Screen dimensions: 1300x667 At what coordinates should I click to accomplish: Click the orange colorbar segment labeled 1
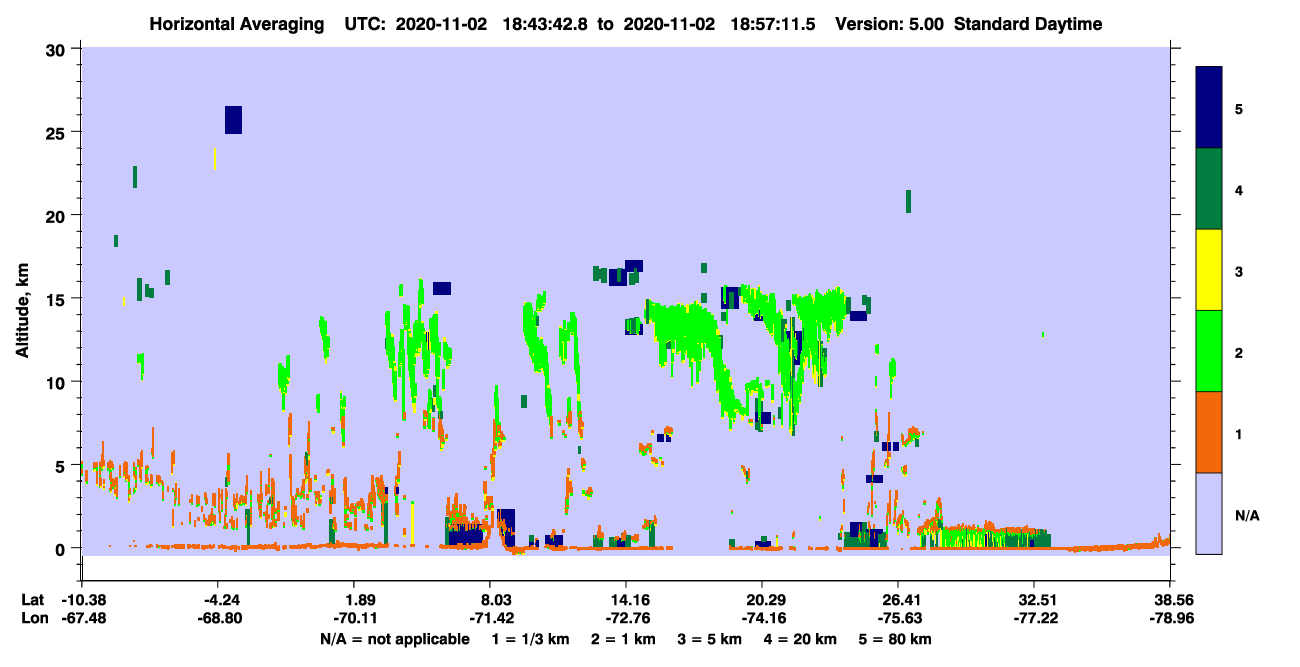1209,432
